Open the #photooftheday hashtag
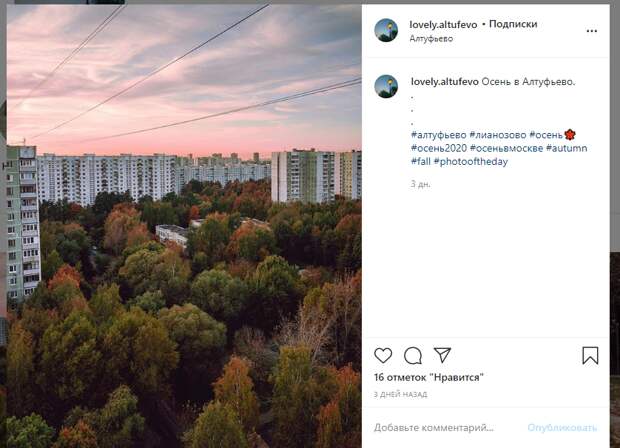 pyautogui.click(x=471, y=162)
